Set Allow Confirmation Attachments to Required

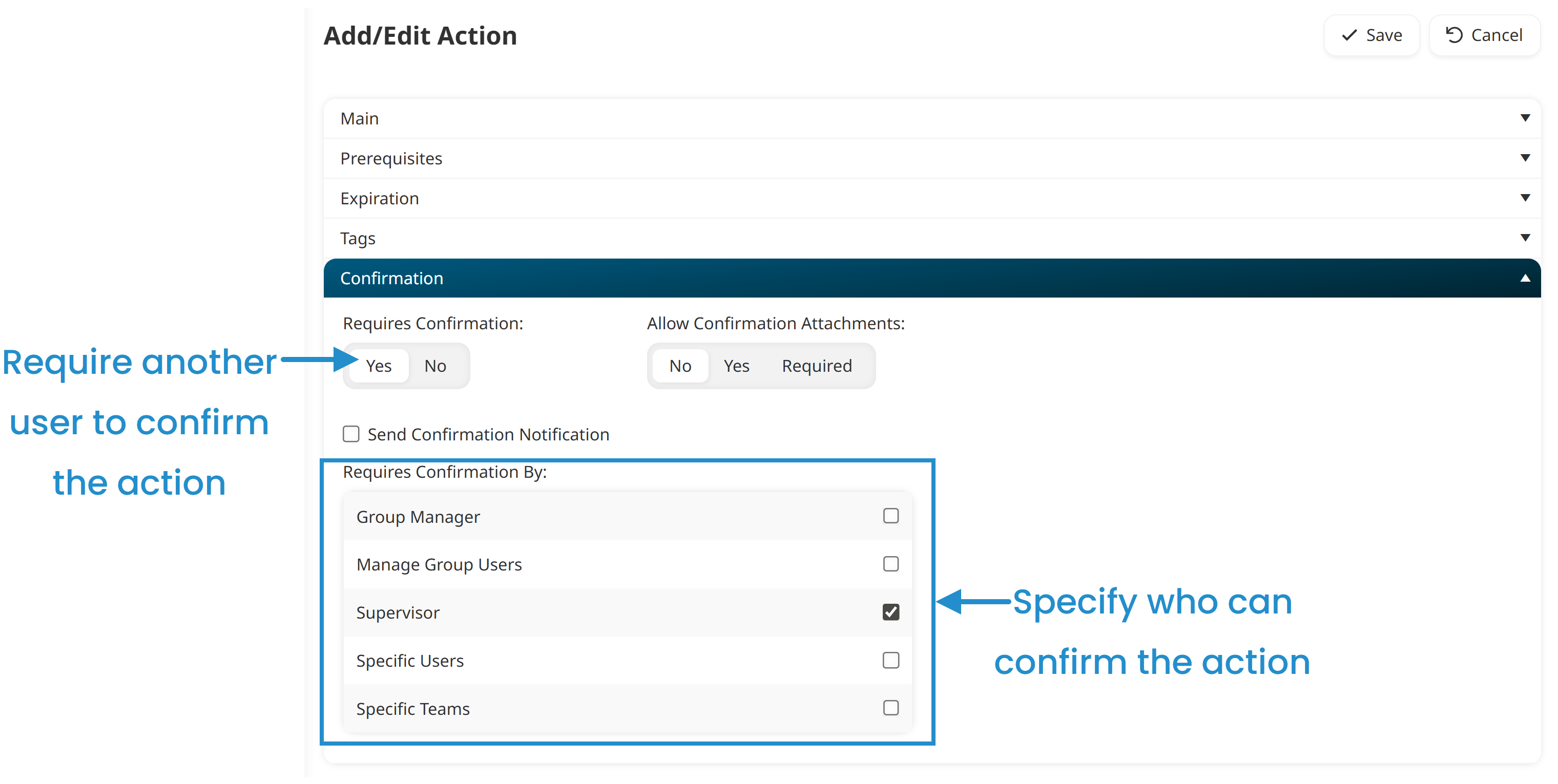pos(817,366)
